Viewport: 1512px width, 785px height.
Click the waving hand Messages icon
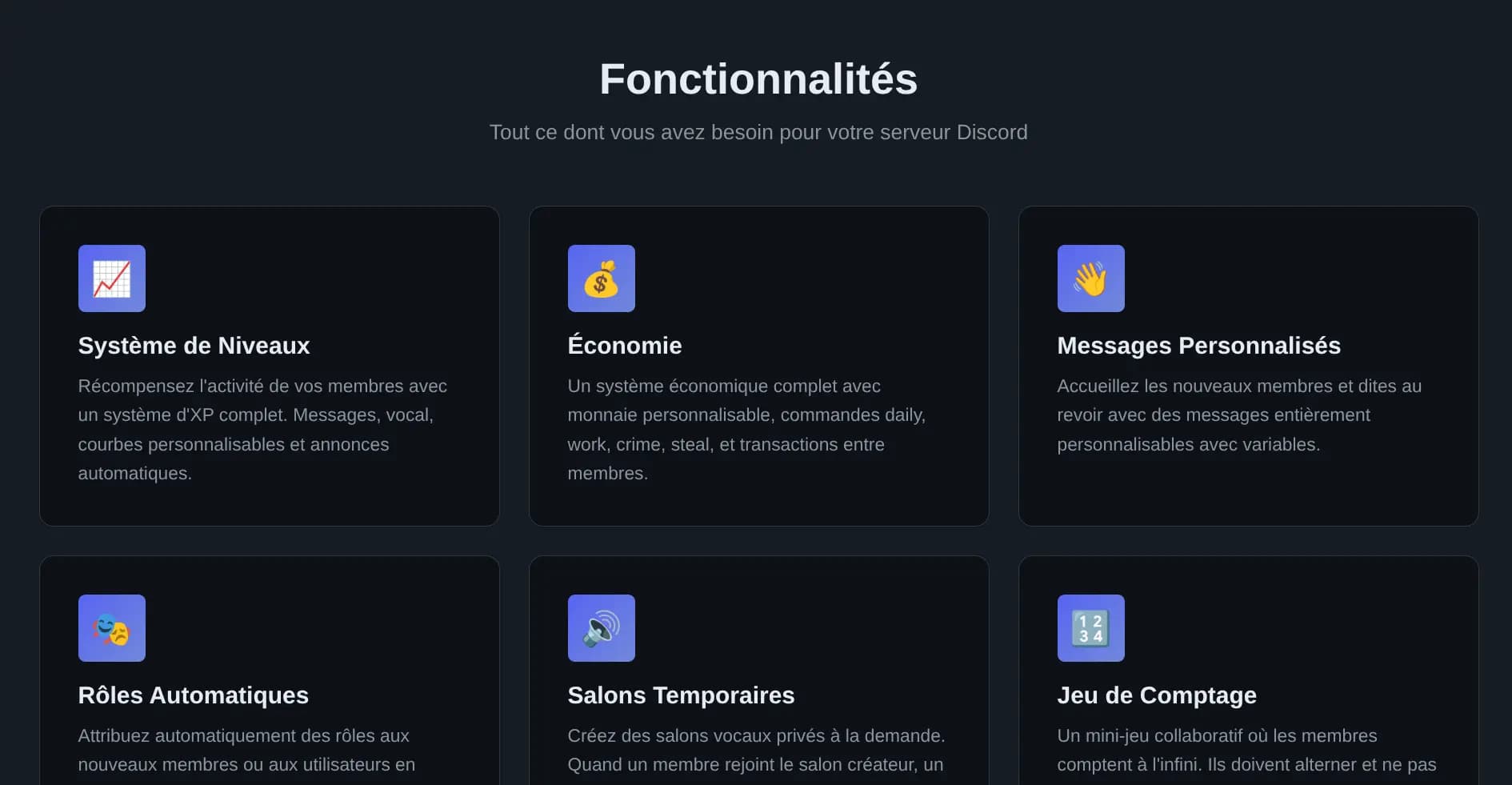pos(1091,278)
